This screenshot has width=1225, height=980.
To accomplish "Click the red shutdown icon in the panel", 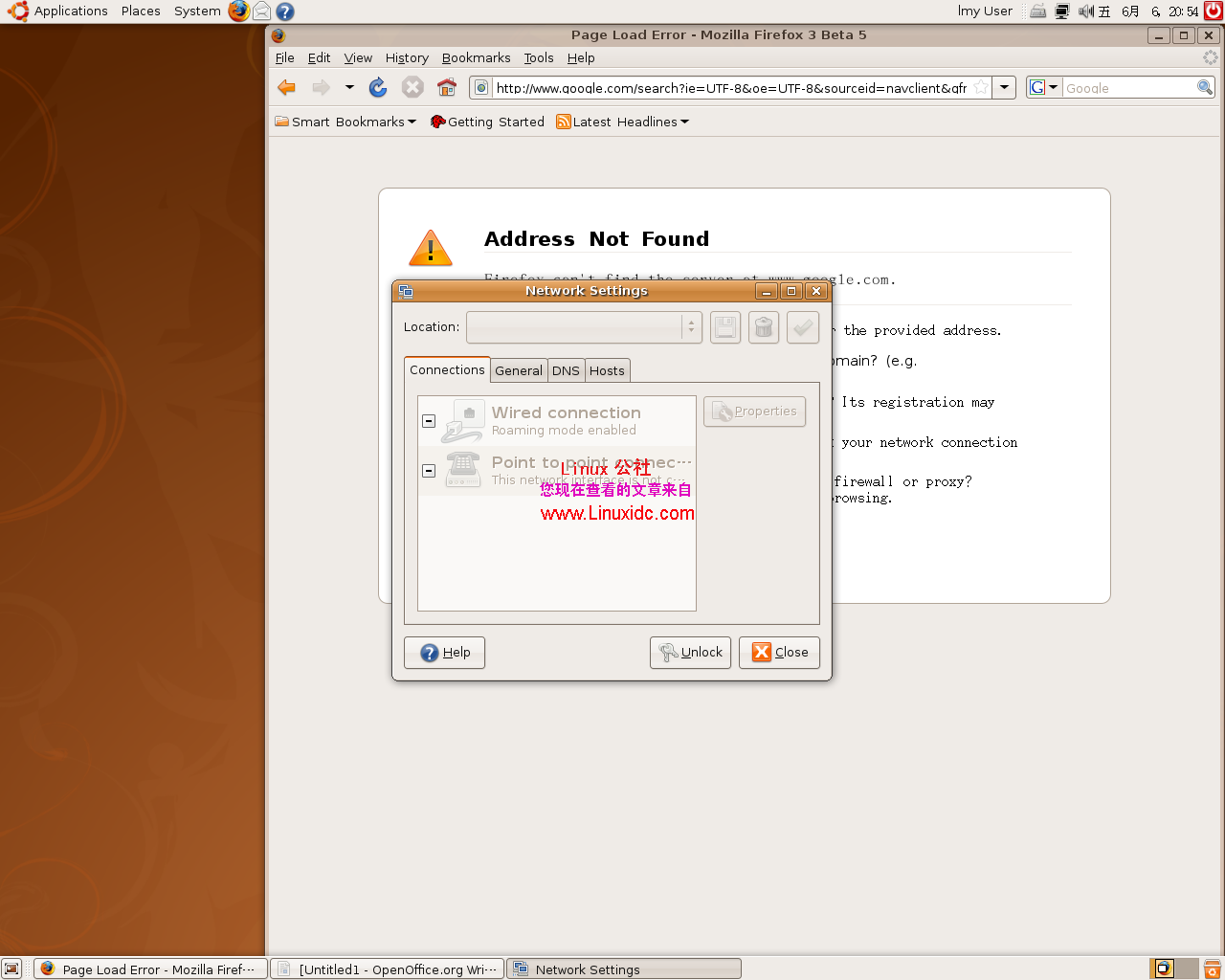I will [1211, 11].
